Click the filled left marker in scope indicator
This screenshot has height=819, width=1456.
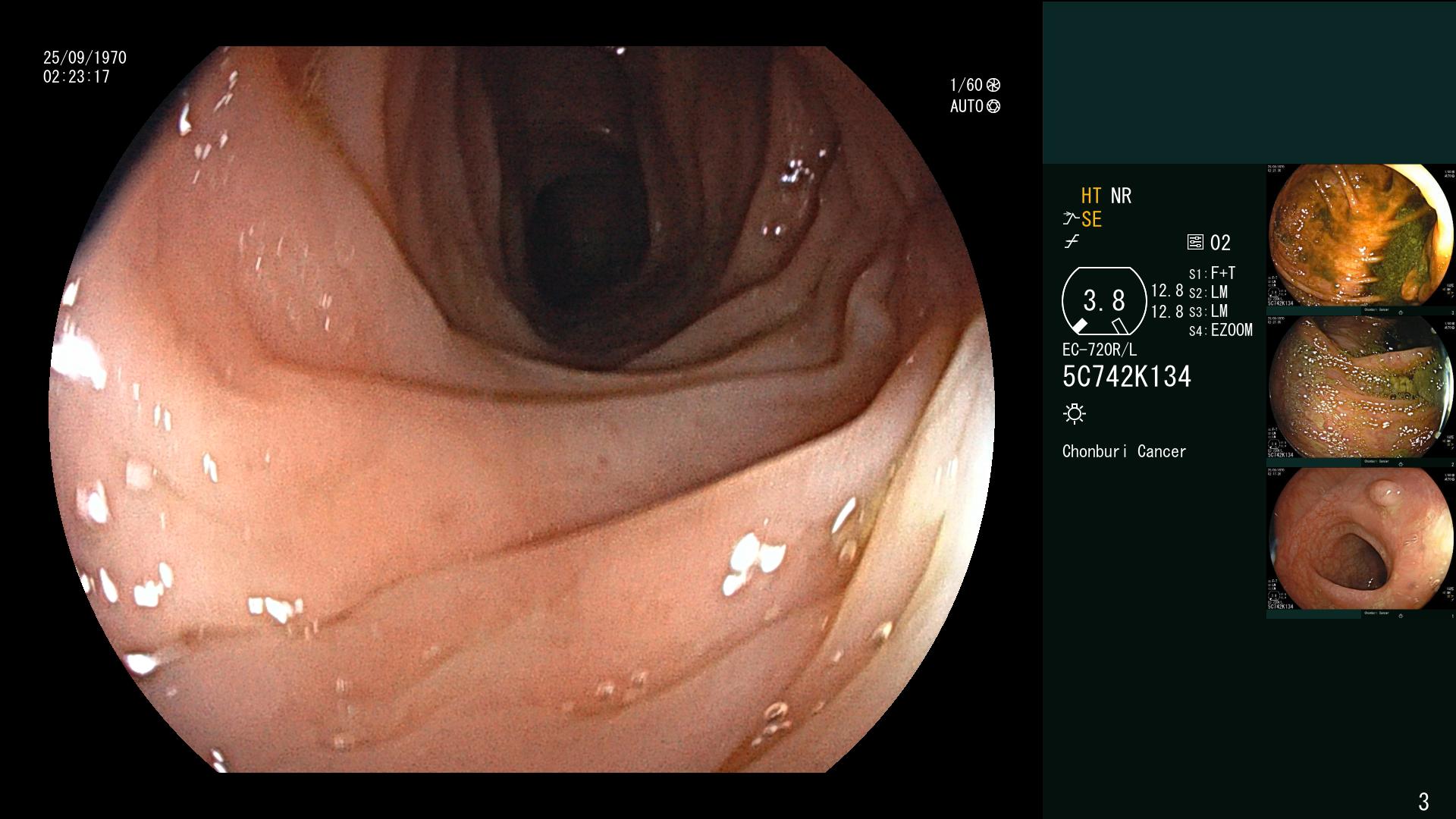point(1080,326)
